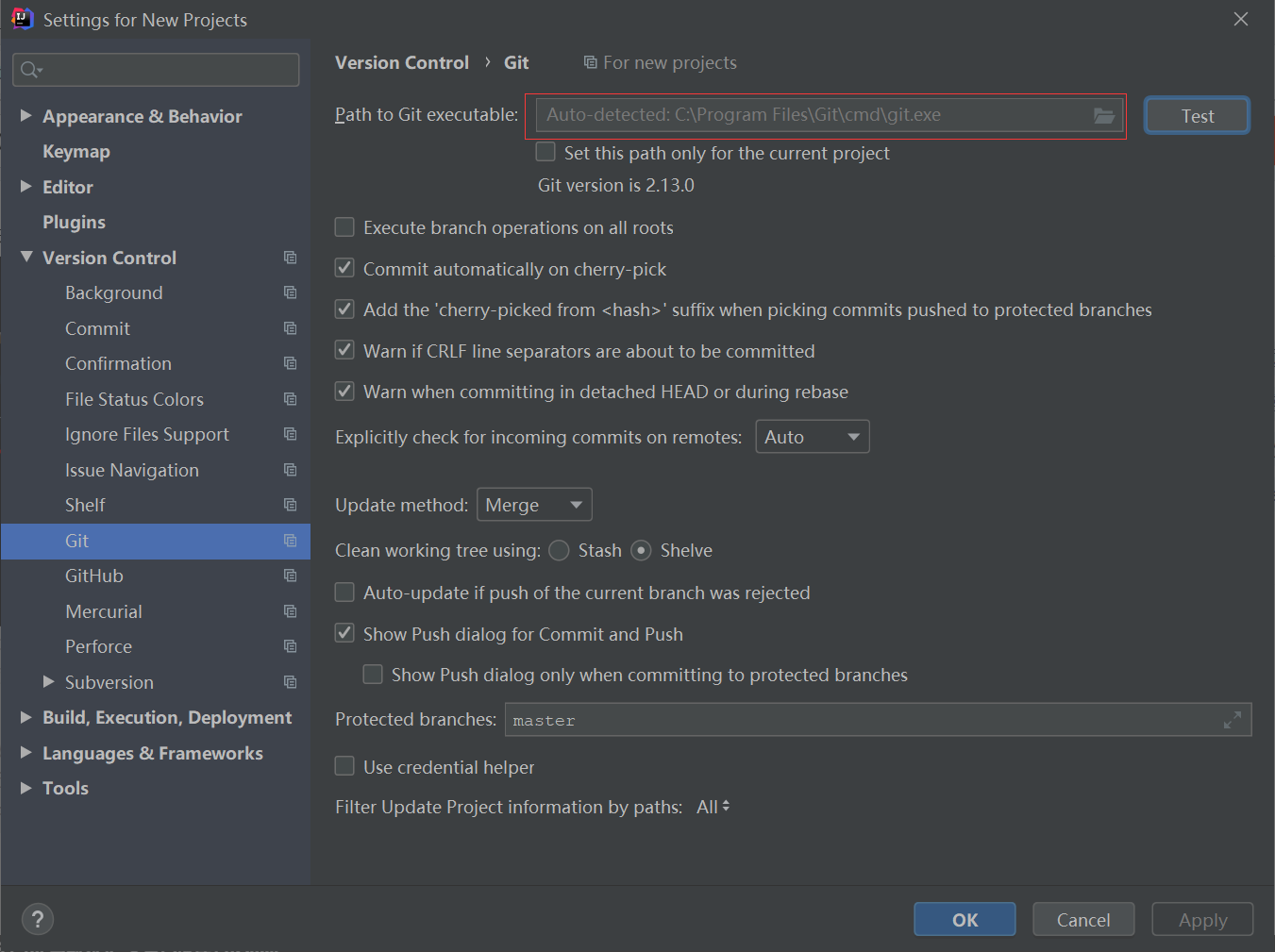This screenshot has height=952, width=1275.
Task: Click the search magnifier icon in settings search
Action: click(x=30, y=70)
